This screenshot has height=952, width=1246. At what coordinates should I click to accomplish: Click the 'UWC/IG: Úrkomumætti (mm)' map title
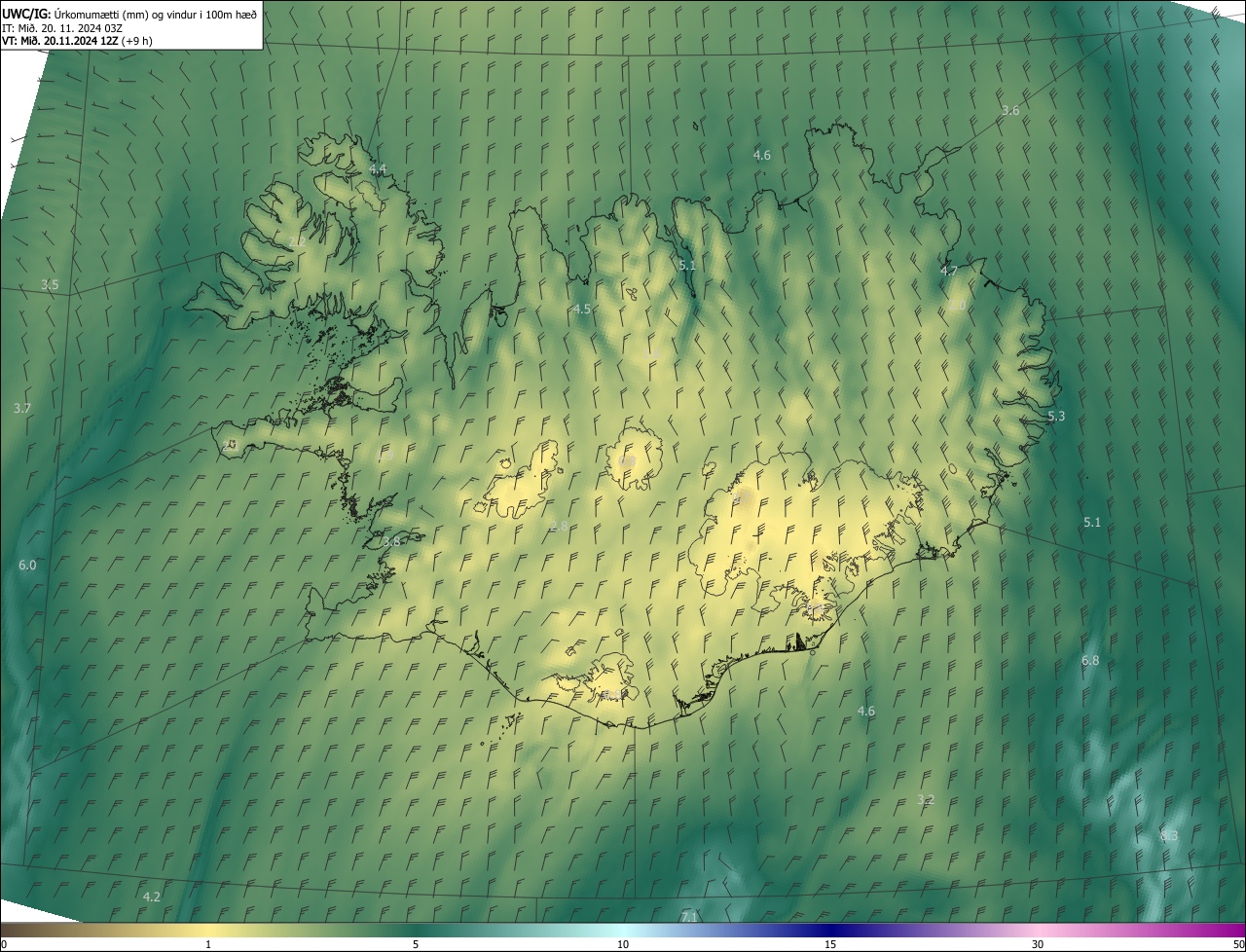(x=129, y=14)
